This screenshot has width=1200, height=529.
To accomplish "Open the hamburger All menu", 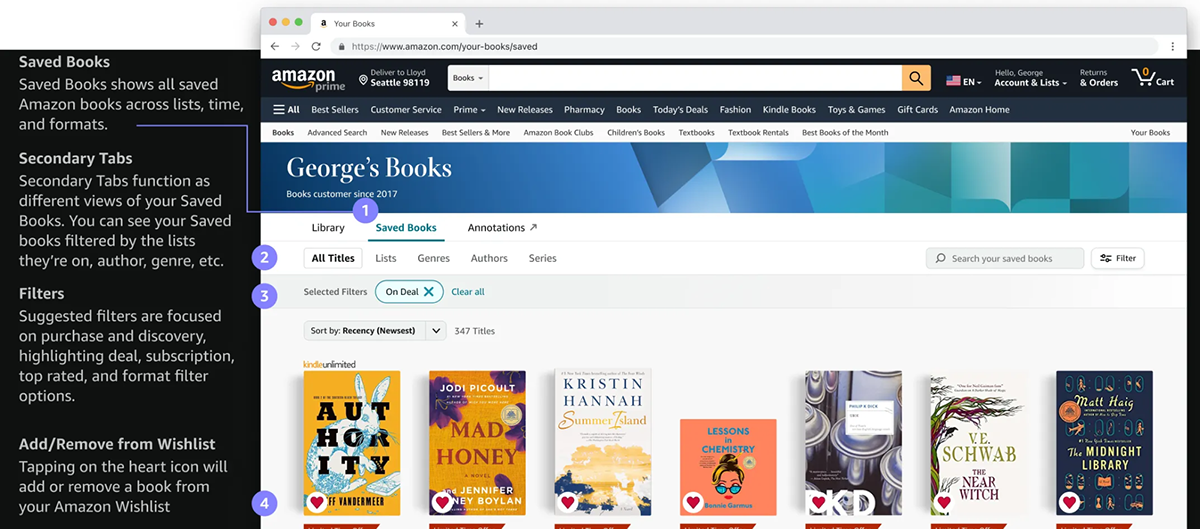I will (286, 110).
